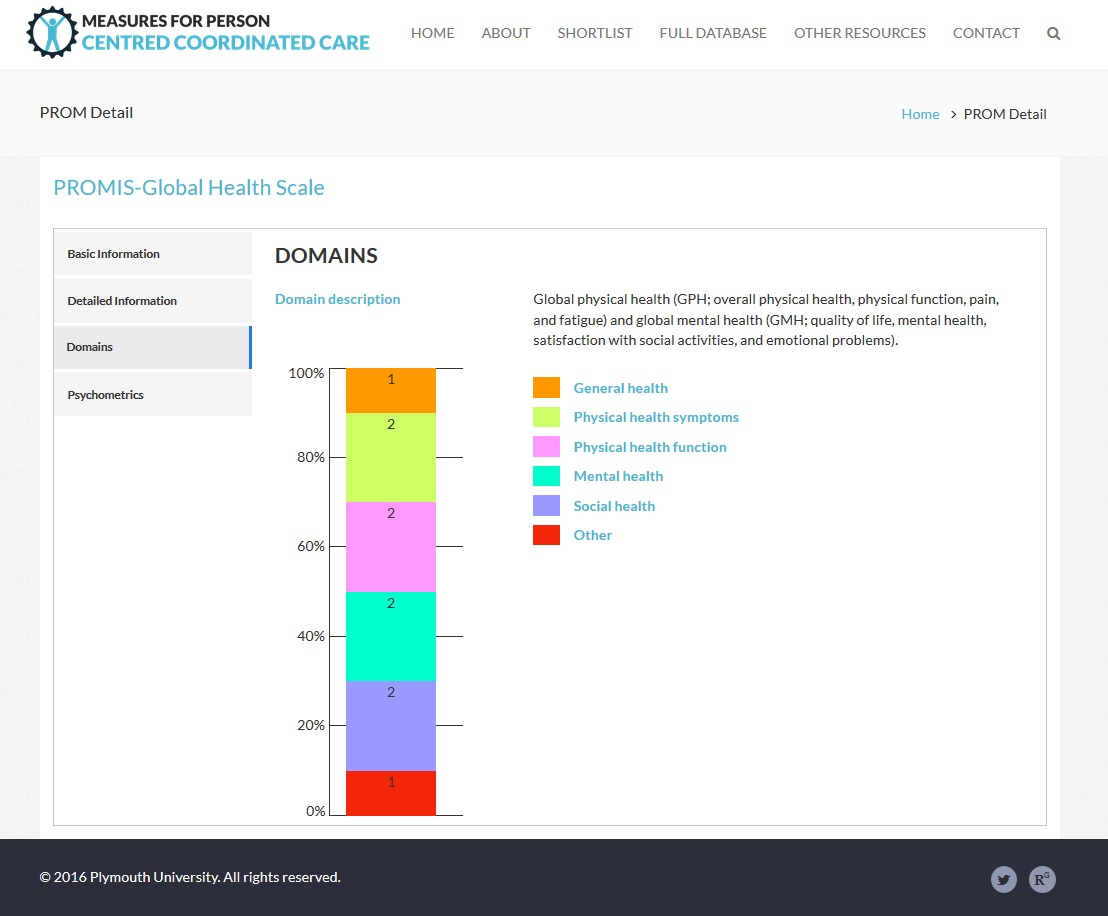Image resolution: width=1108 pixels, height=916 pixels.
Task: Go to the Home menu item
Action: click(432, 33)
